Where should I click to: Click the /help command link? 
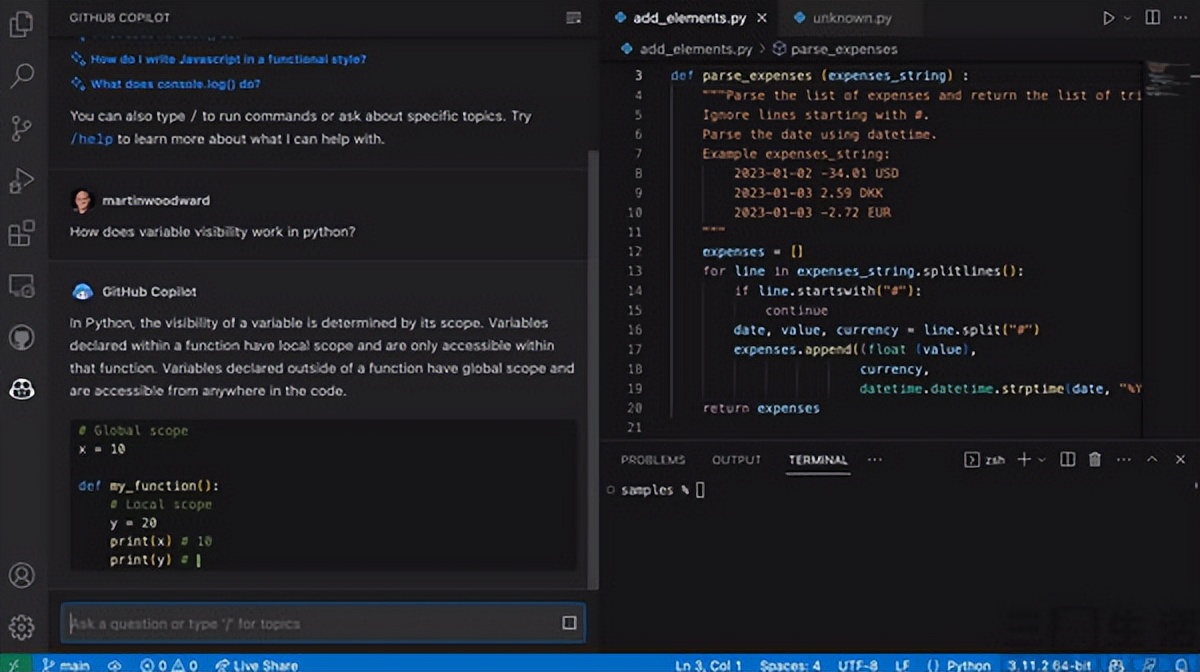[91, 139]
